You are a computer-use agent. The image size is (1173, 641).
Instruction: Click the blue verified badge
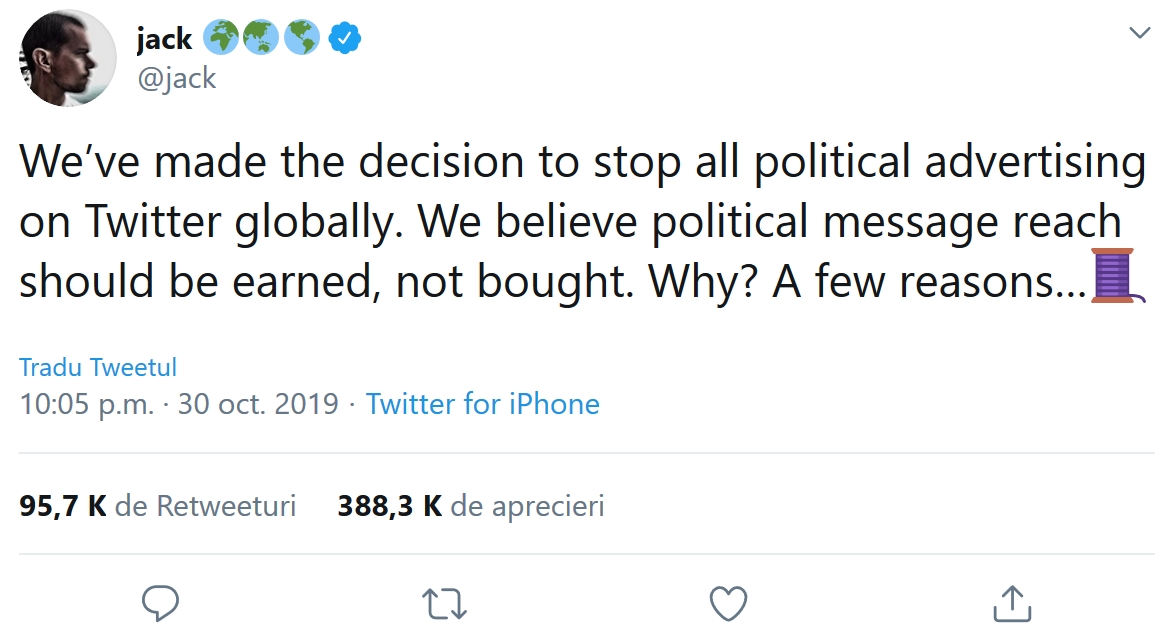[346, 39]
